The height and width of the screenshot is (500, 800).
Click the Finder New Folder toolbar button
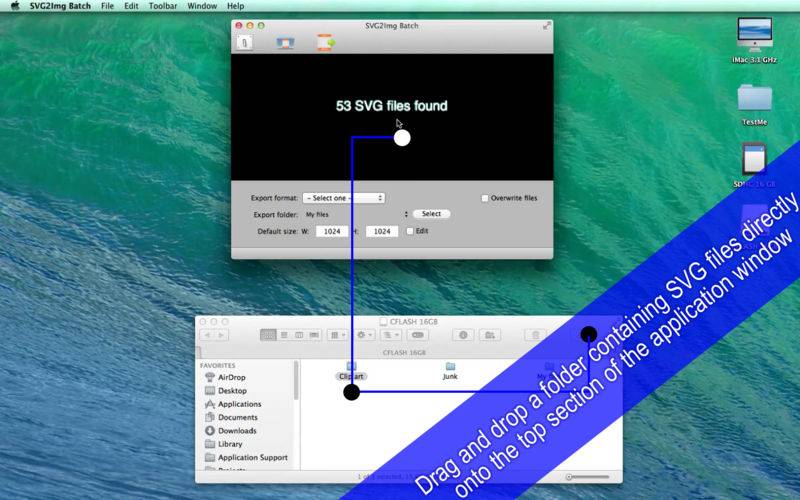pyautogui.click(x=490, y=335)
